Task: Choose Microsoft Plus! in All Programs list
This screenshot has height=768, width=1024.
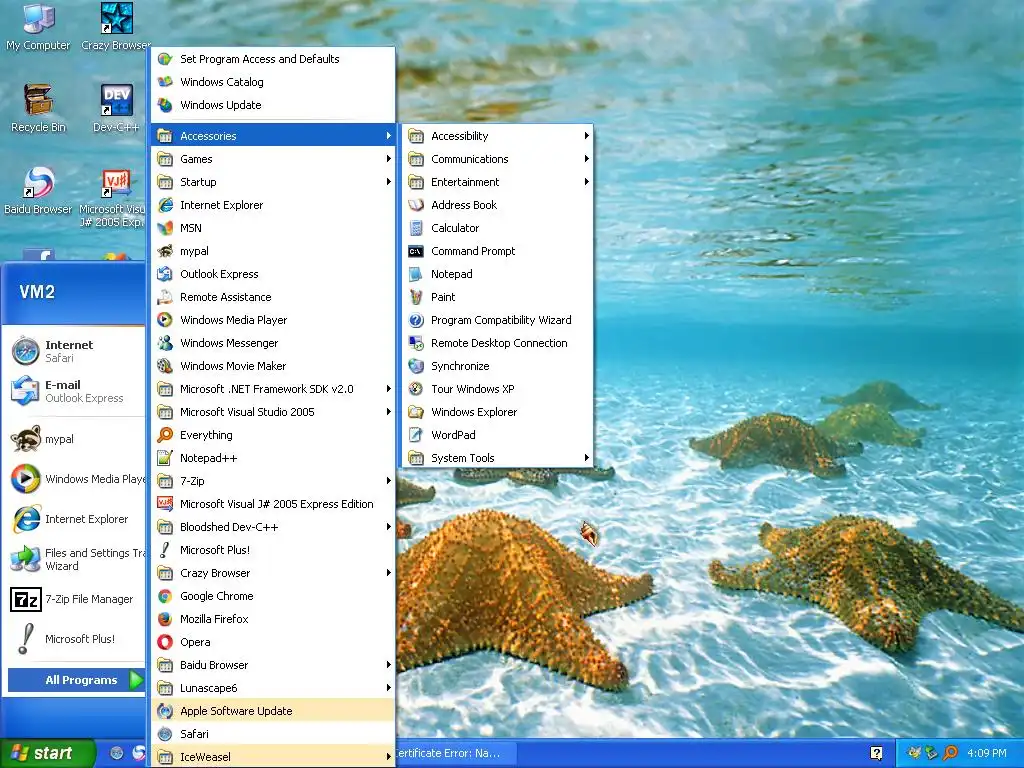Action: [274, 550]
